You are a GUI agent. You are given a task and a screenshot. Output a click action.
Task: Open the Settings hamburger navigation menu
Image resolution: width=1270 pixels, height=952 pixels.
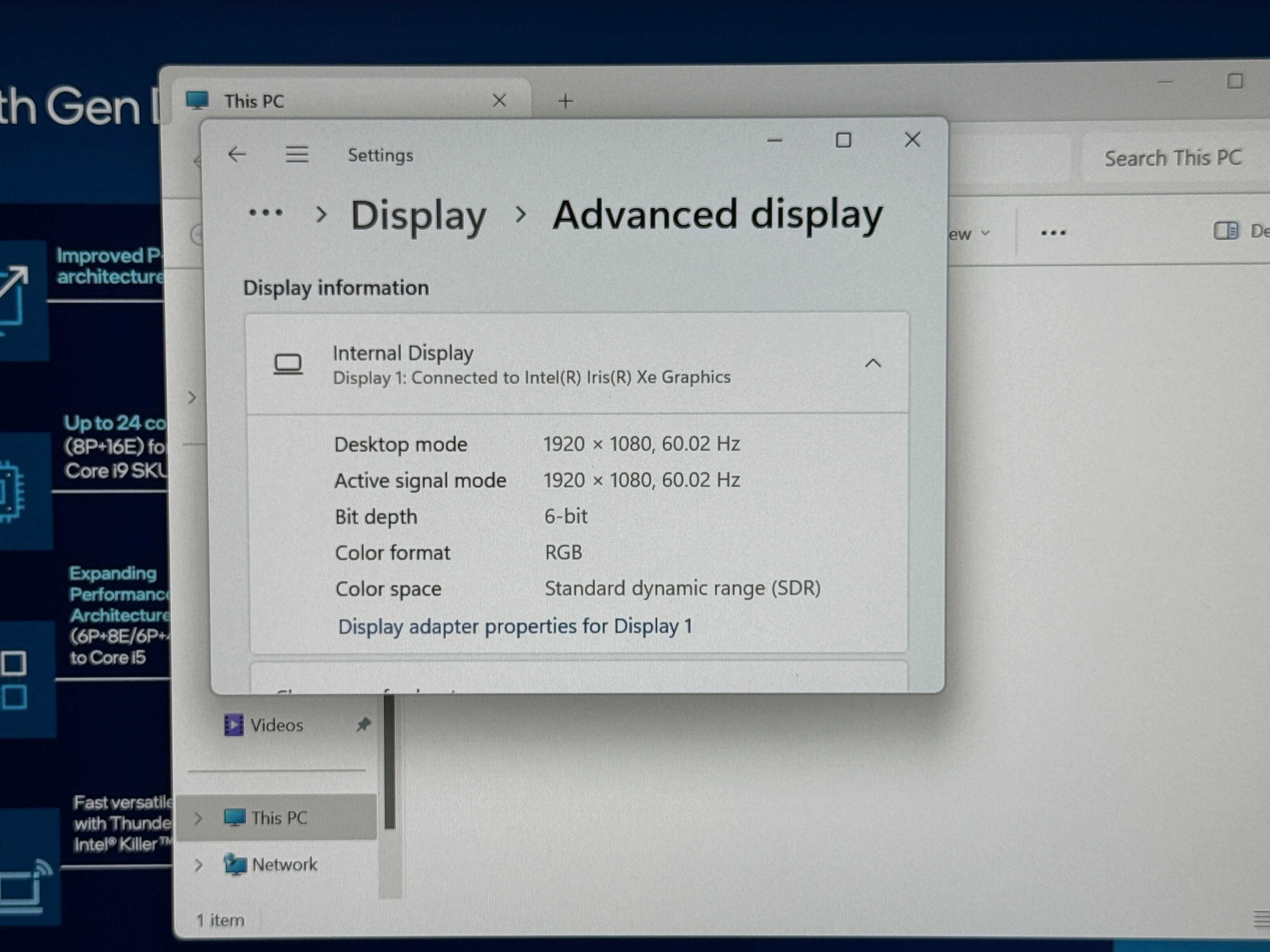click(297, 154)
